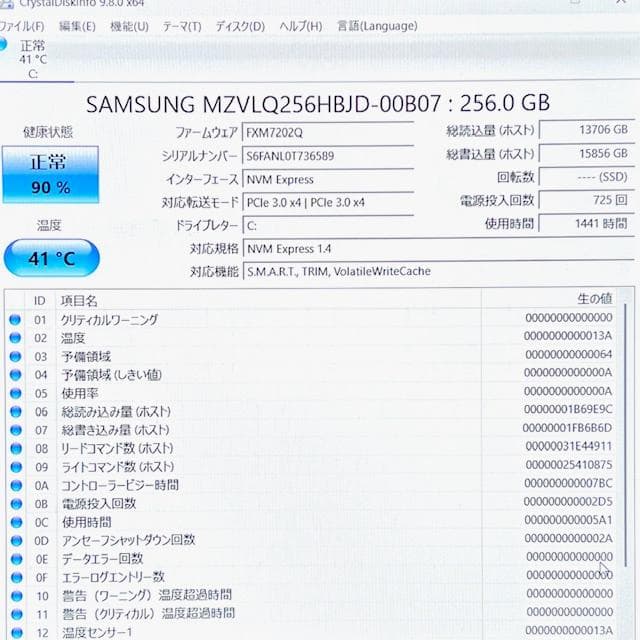640x640 pixels.
Task: Click the 41 °C temperature button
Action: [x=51, y=258]
